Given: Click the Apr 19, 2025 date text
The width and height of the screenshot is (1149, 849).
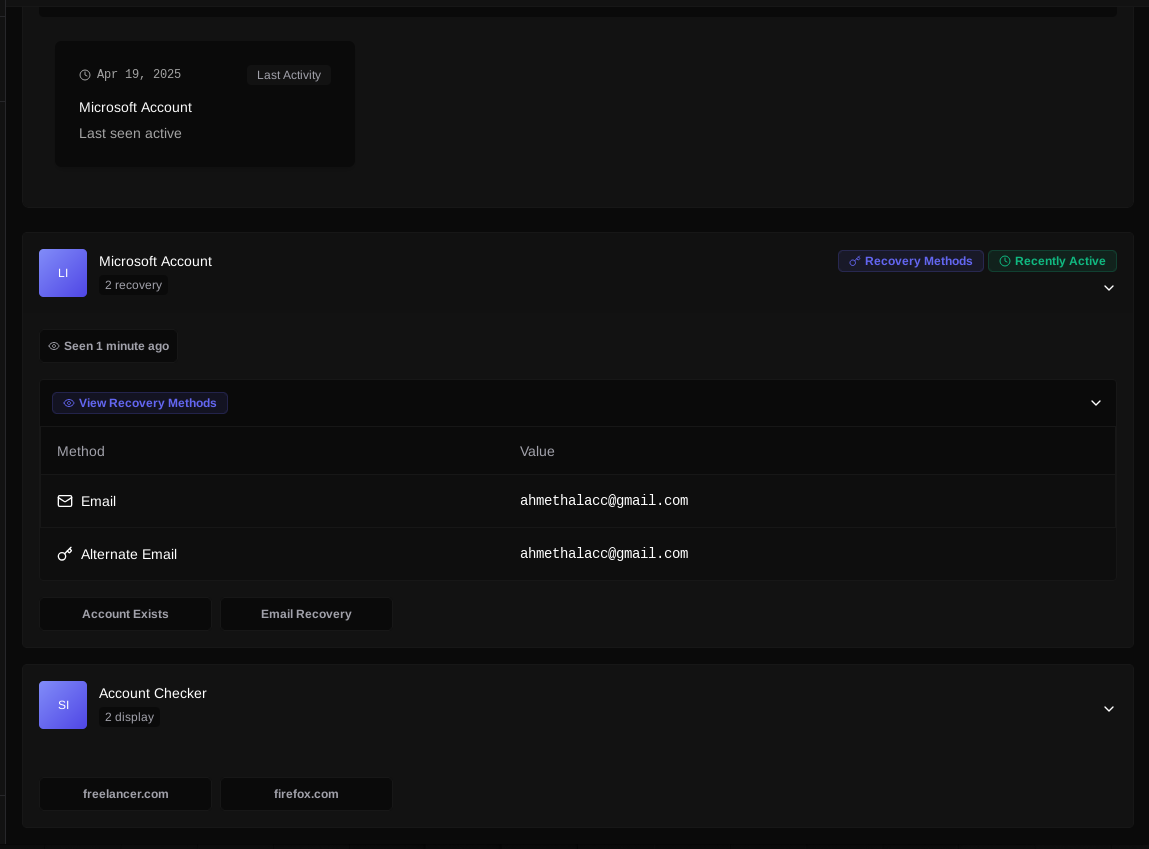Looking at the screenshot, I should pos(138,75).
